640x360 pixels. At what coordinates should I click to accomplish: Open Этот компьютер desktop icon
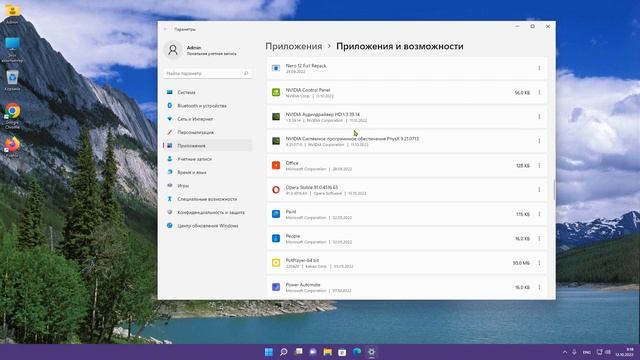tap(12, 49)
